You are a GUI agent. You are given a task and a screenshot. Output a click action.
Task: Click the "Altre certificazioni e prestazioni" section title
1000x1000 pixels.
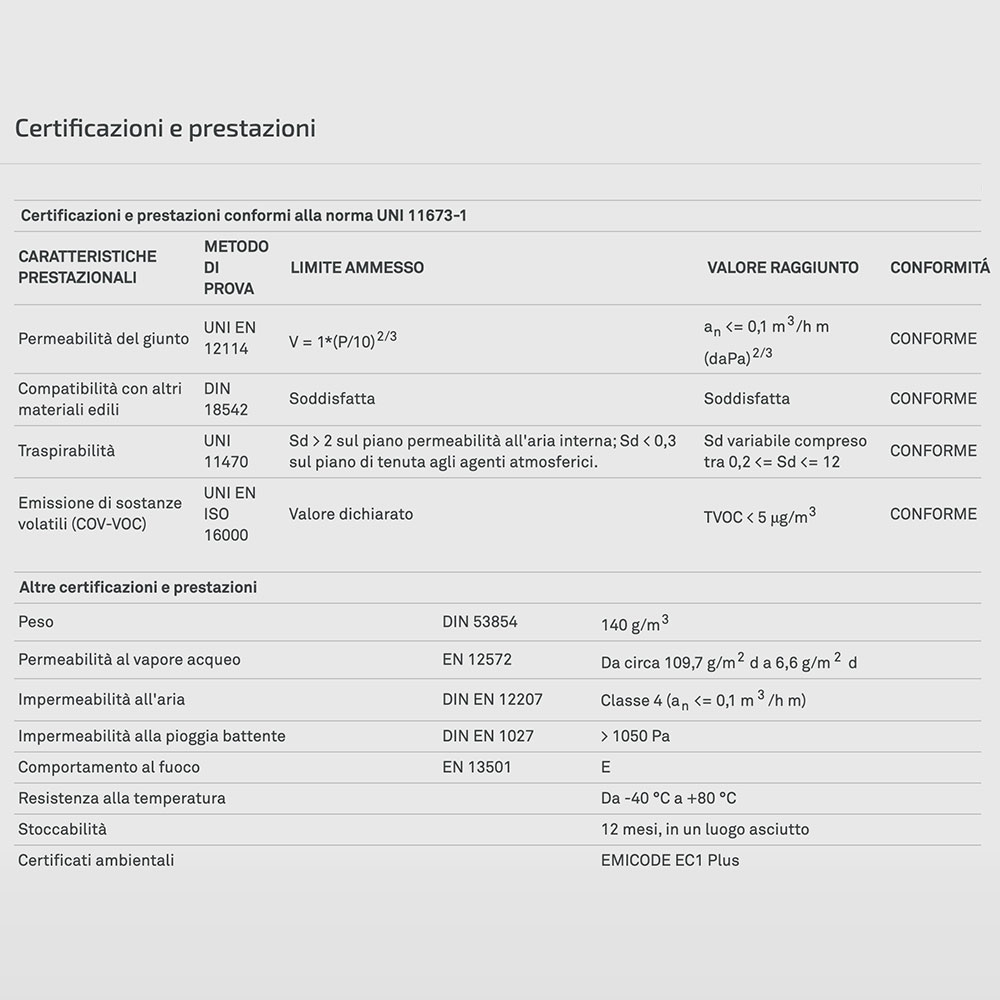tap(138, 587)
